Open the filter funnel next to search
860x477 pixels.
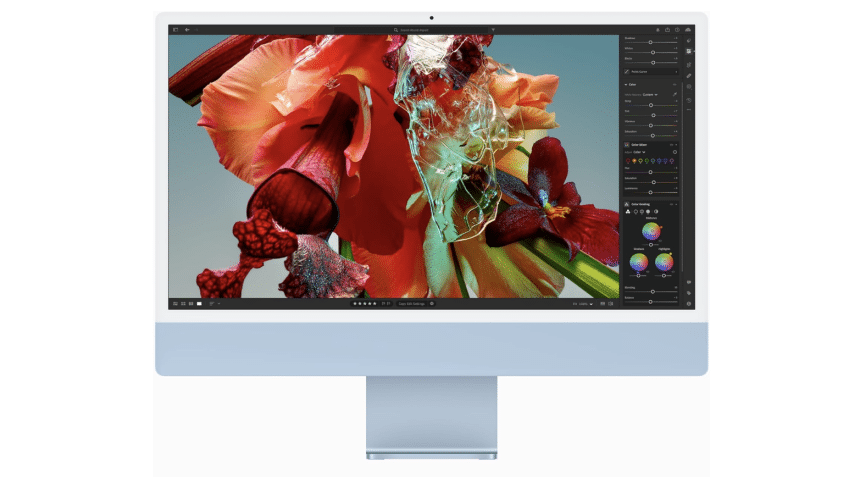(493, 30)
